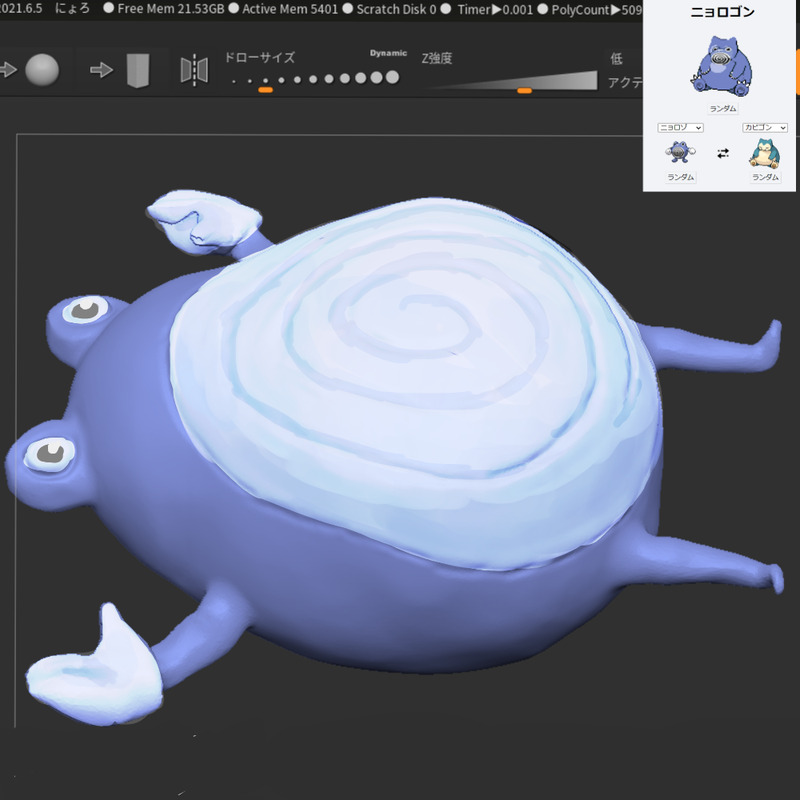This screenshot has width=800, height=800.
Task: Click ランダム button under Poliwhirl sprite
Action: pos(681,177)
